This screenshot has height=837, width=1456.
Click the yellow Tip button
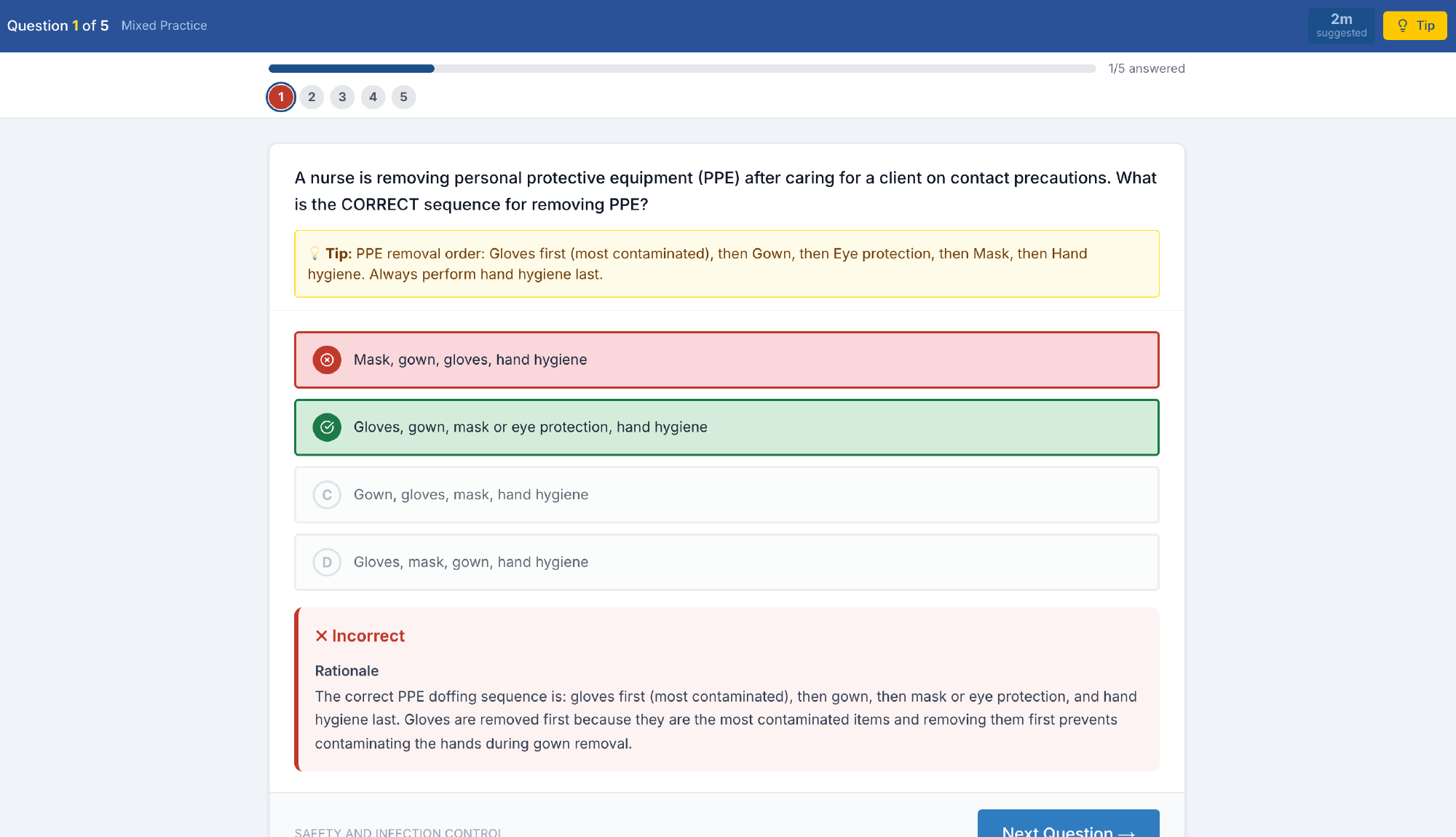click(1415, 25)
